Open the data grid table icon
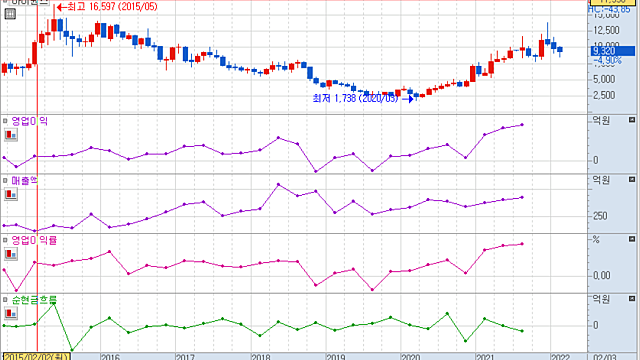Viewport: 640px width, 360px height. click(x=10, y=14)
